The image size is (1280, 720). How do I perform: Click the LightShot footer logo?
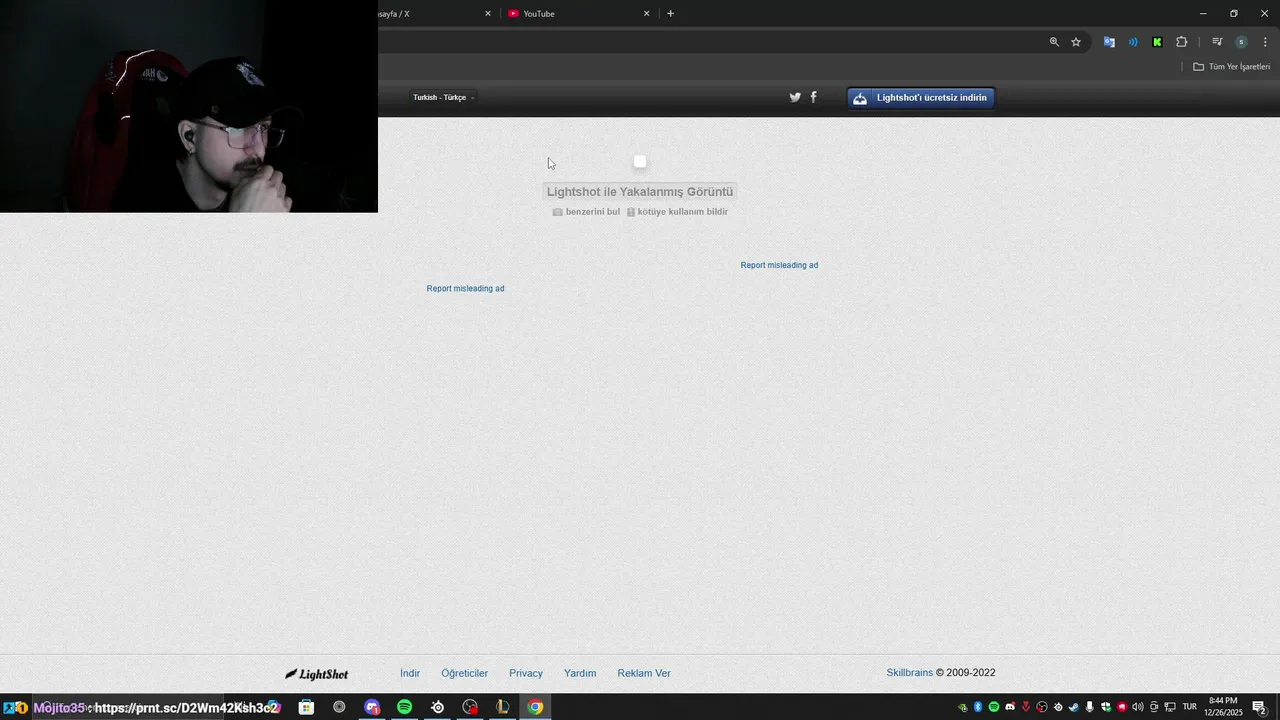317,674
